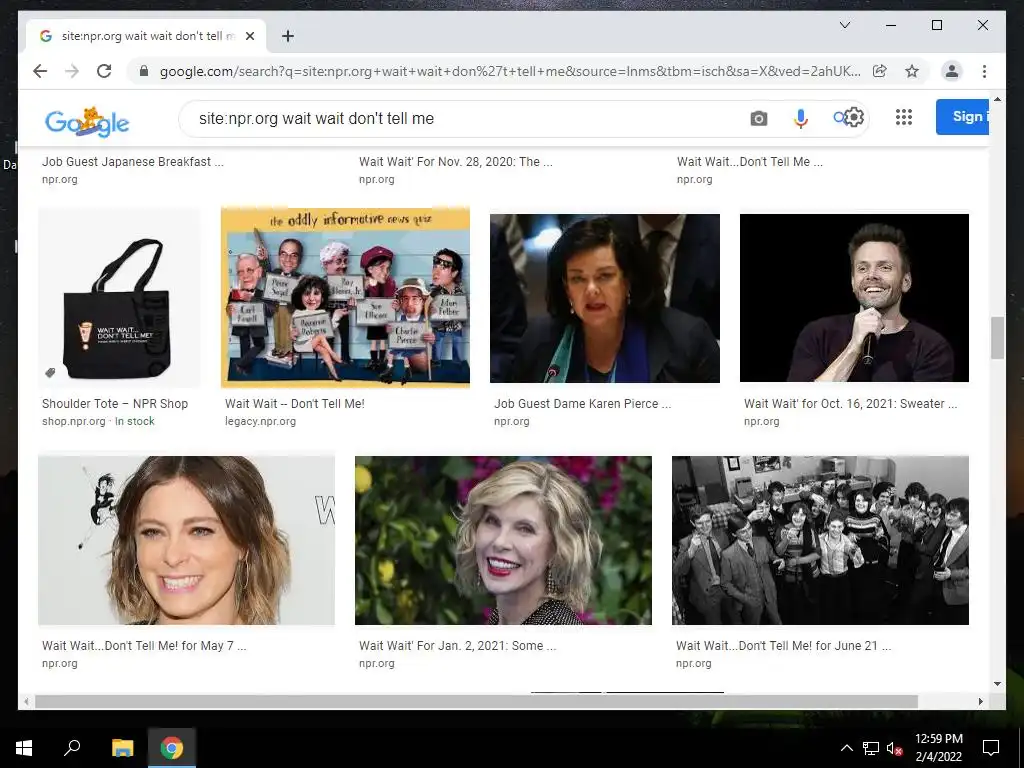This screenshot has width=1024, height=768.
Task: Show hidden system tray icons
Action: [846, 748]
